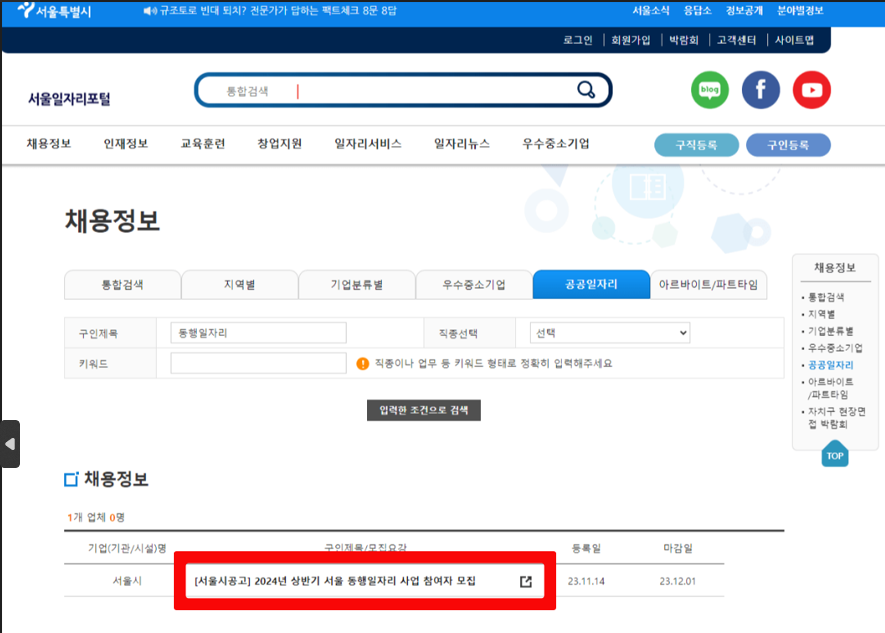The image size is (885, 633).
Task: Click 우수중소기업 in the right sidebar
Action: pos(835,348)
